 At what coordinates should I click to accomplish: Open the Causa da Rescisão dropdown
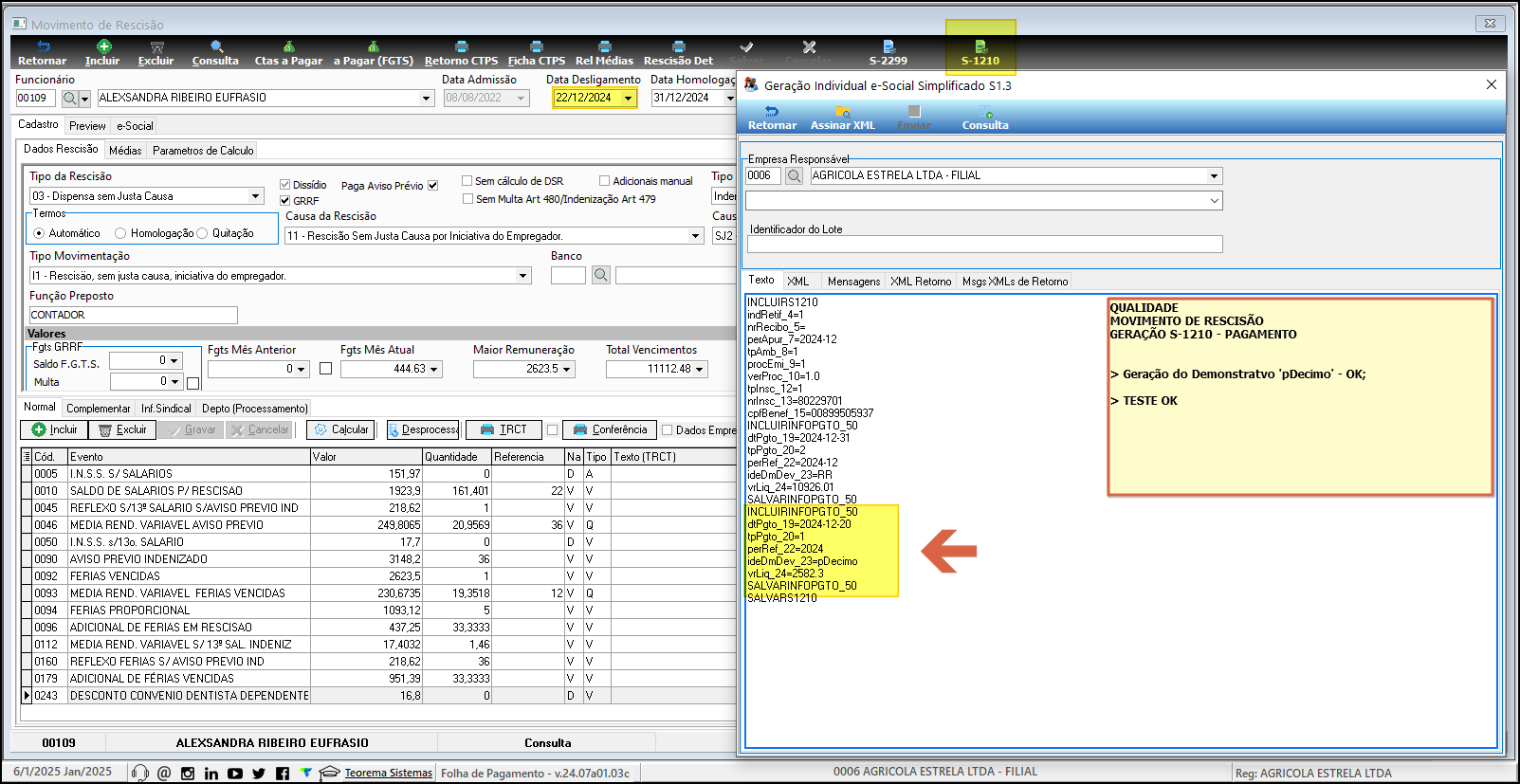click(695, 236)
